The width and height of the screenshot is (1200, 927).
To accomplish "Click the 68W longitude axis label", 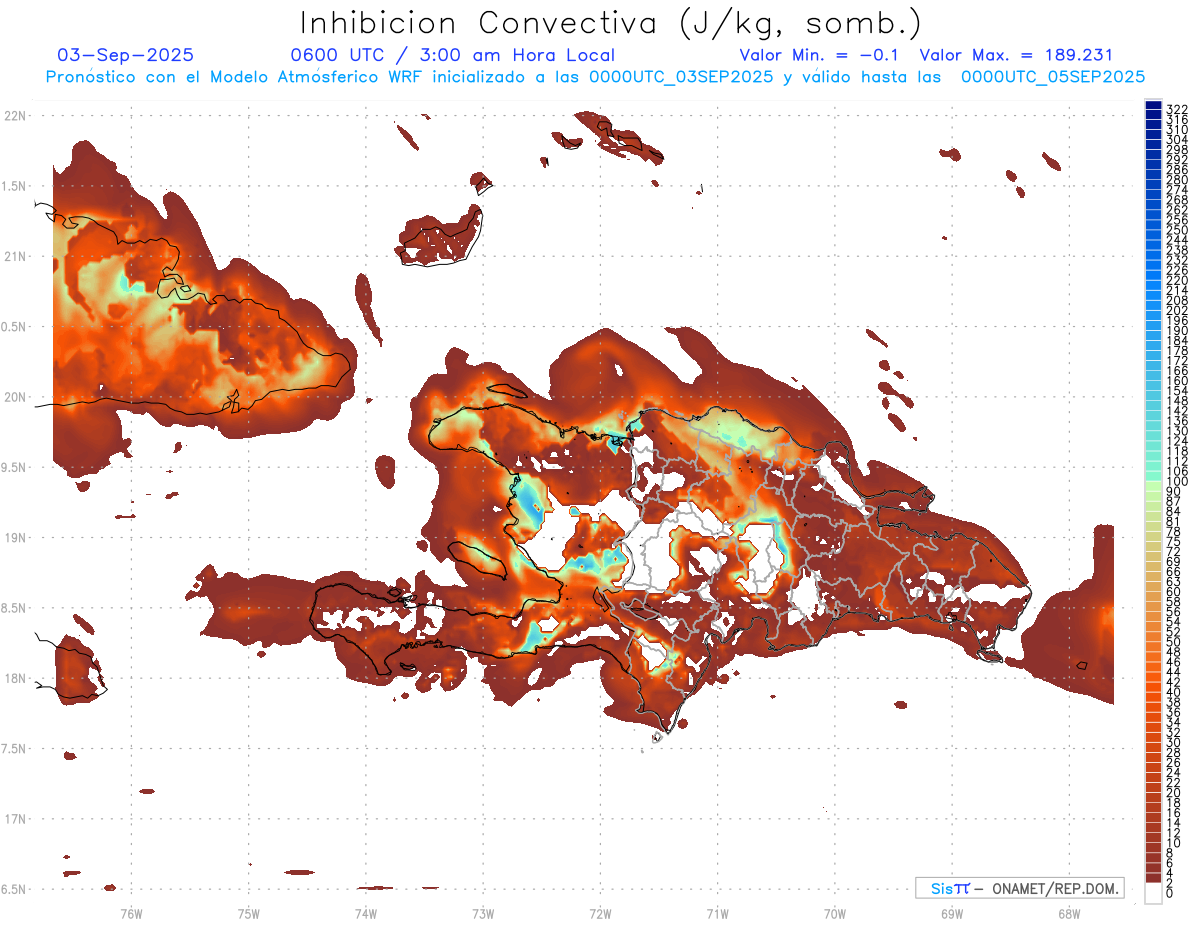I will [1068, 912].
